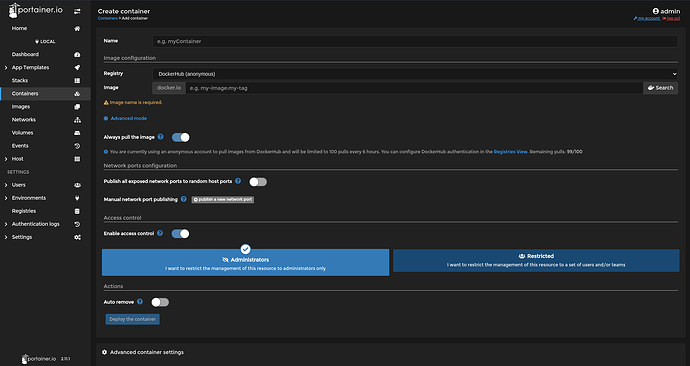Click the Events history icon
Image resolution: width=690 pixels, height=366 pixels.
click(x=77, y=146)
